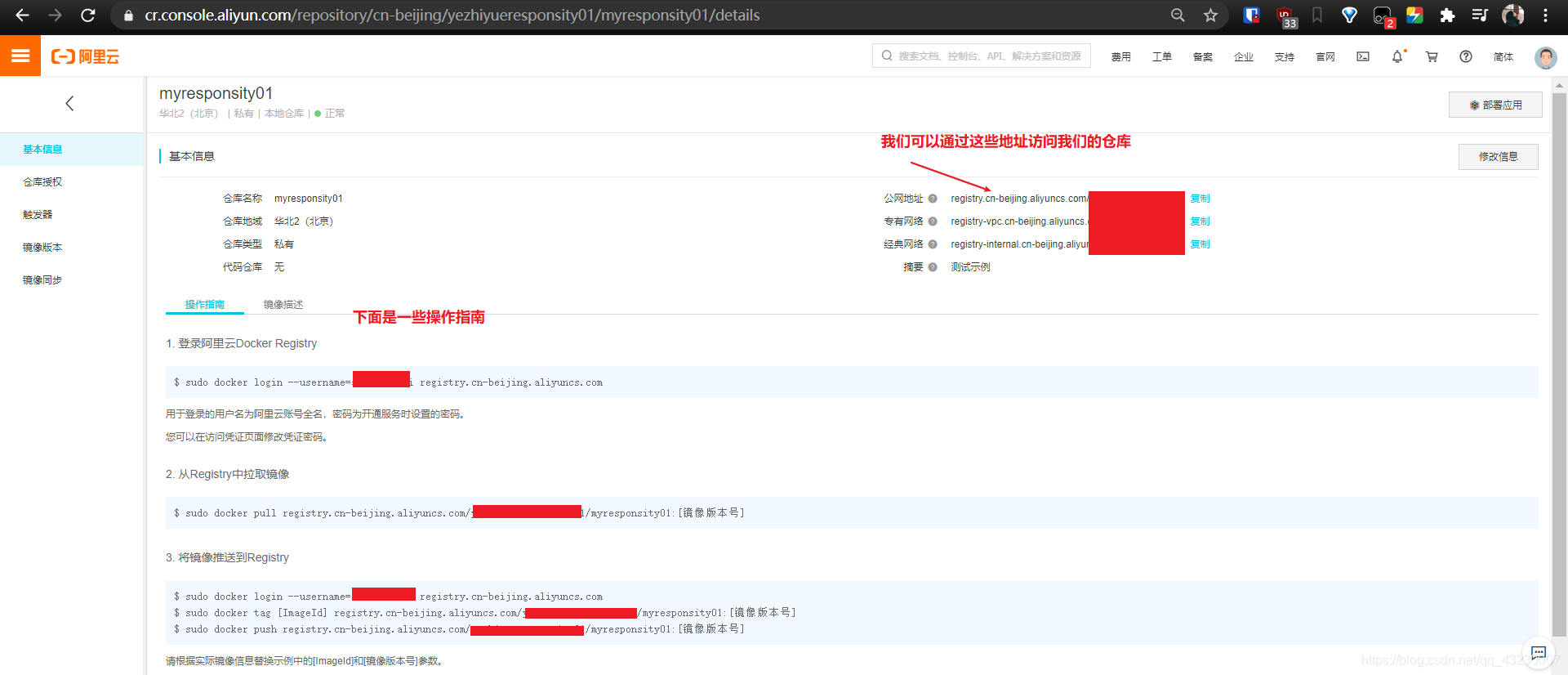Open the feedback chat bubble icon
1568x675 pixels.
pyautogui.click(x=1539, y=652)
